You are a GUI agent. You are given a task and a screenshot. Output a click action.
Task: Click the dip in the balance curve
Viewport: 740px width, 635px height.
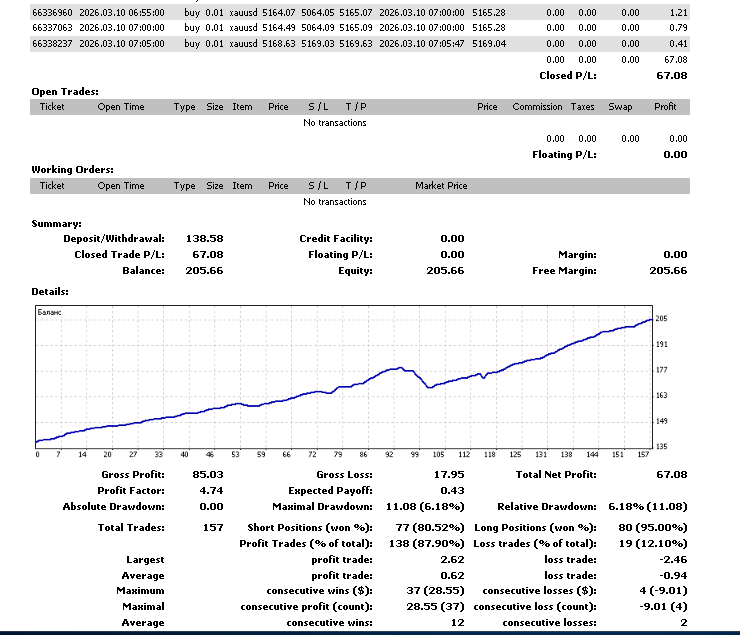430,387
